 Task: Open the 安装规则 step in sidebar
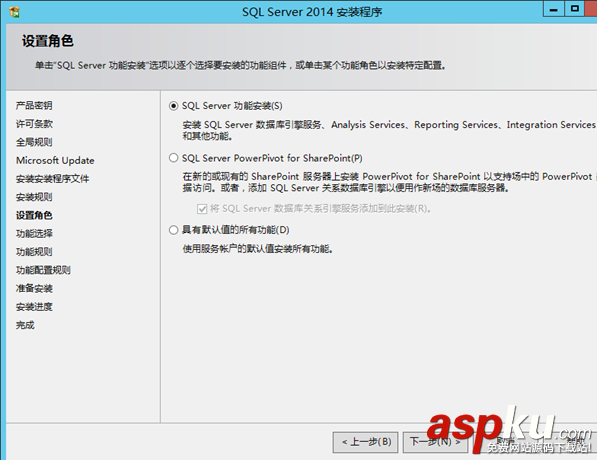coord(34,197)
